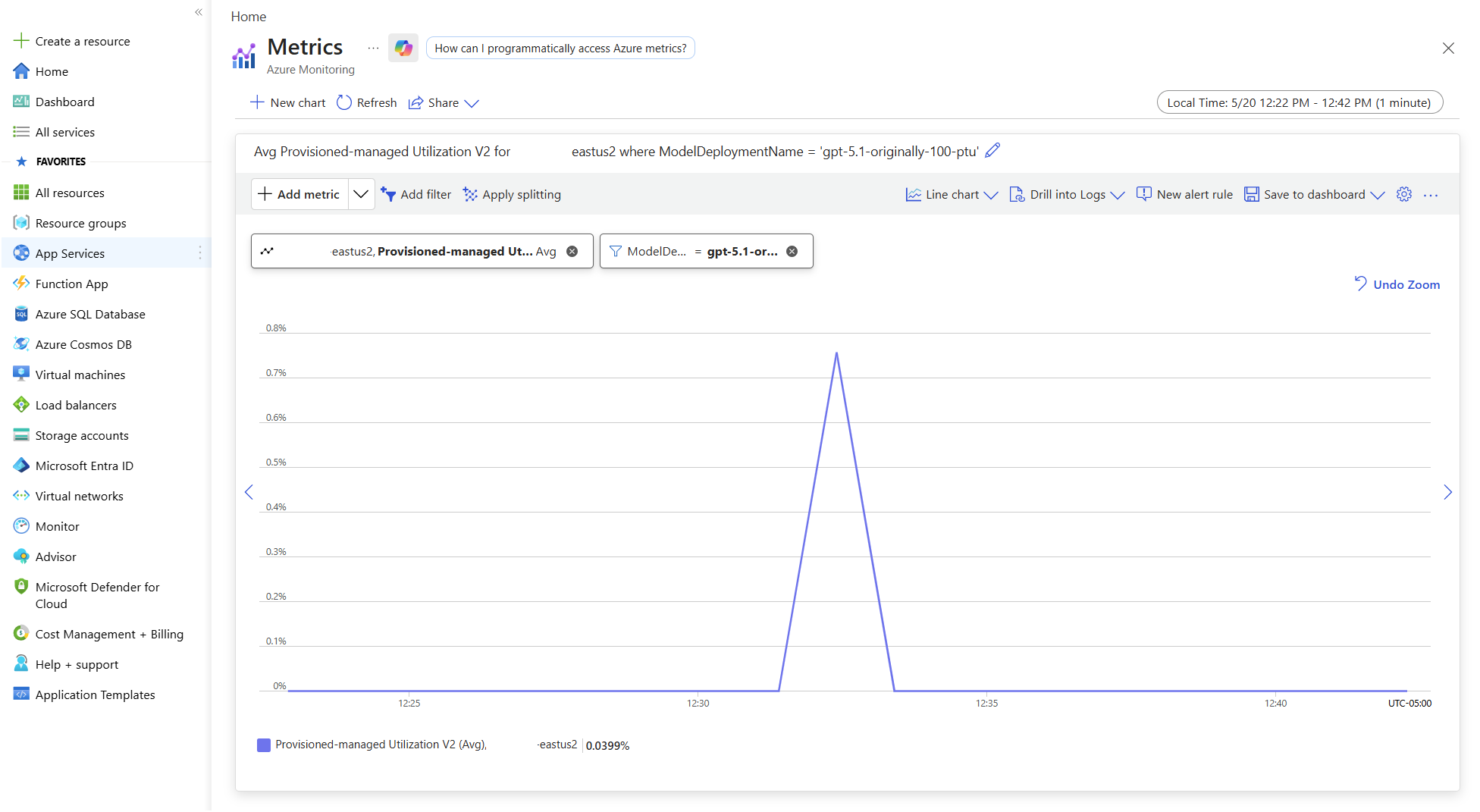Remove the ModelDeploymentName filter pill
The image size is (1480, 812).
point(792,252)
